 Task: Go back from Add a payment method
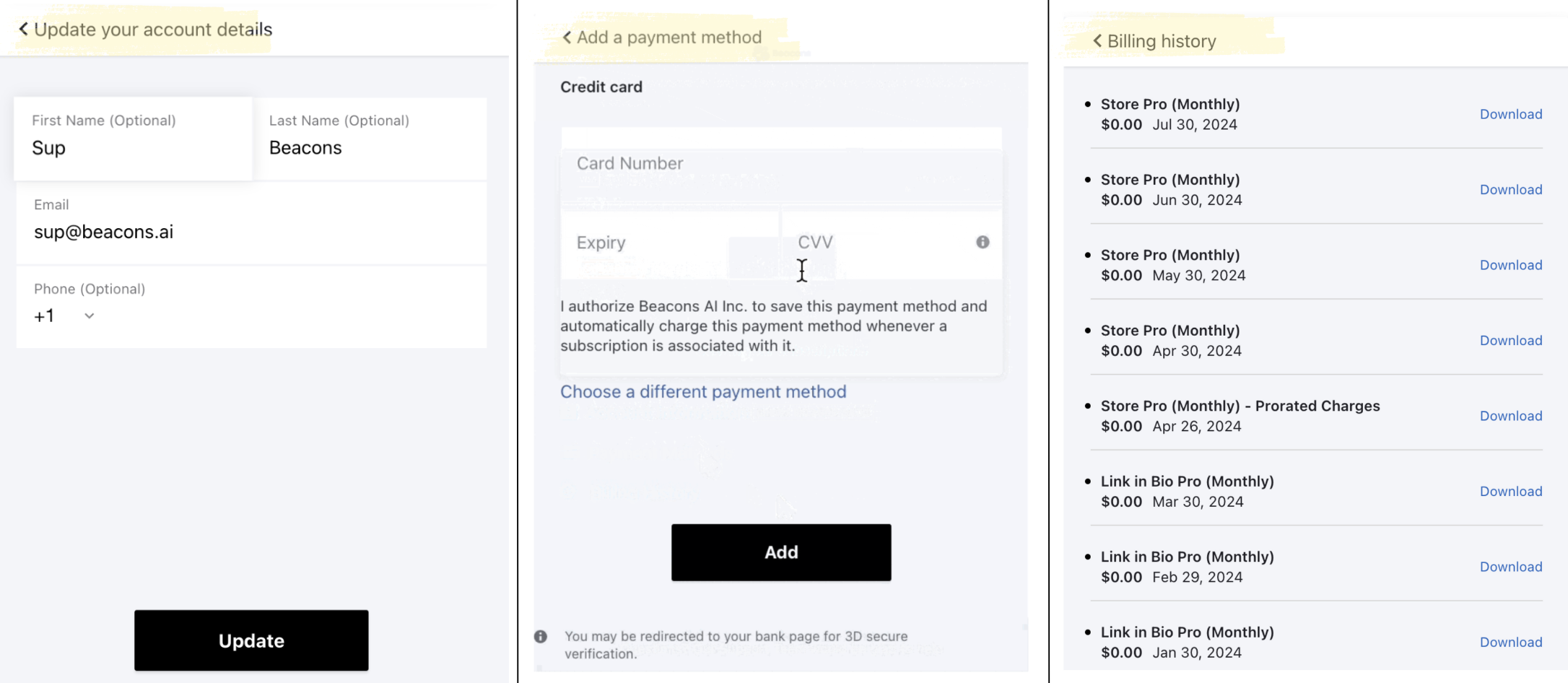[x=567, y=38]
